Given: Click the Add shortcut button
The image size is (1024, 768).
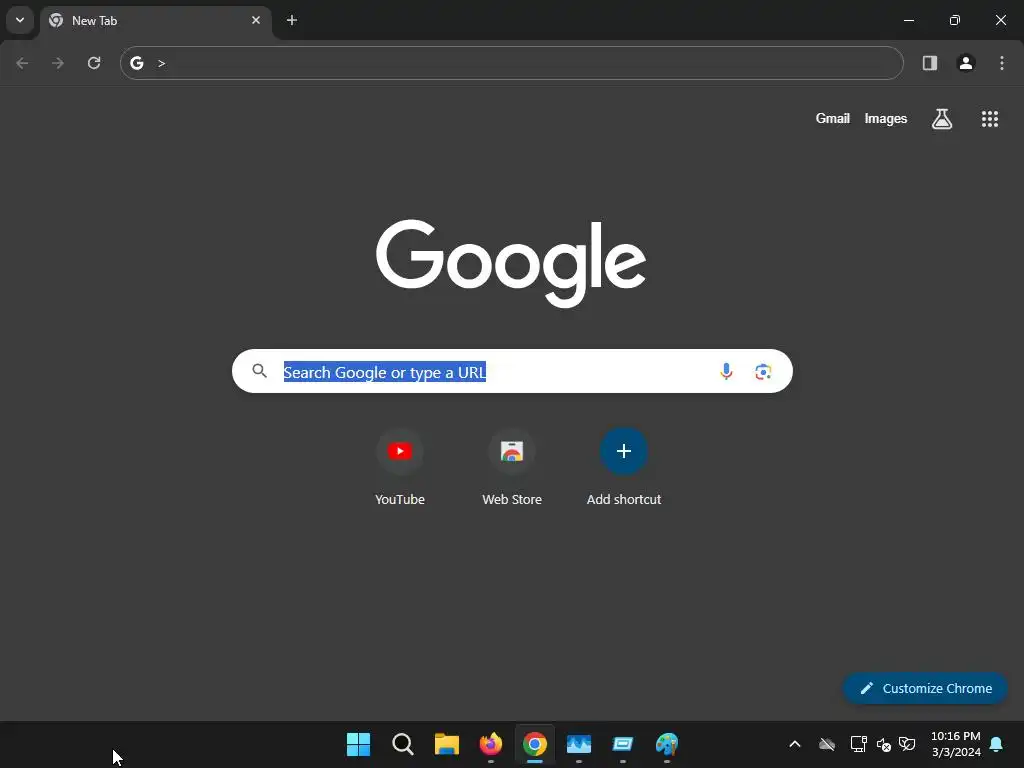Looking at the screenshot, I should tap(624, 468).
